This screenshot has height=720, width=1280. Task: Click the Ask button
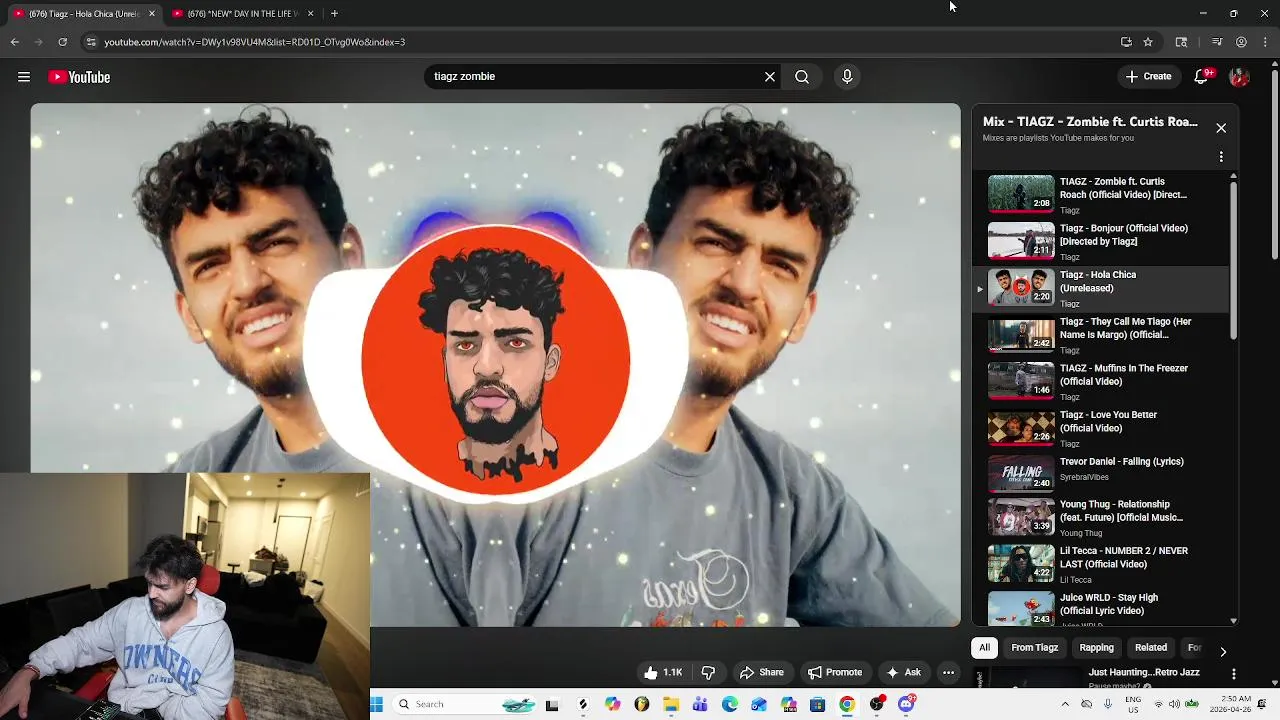[x=903, y=672]
